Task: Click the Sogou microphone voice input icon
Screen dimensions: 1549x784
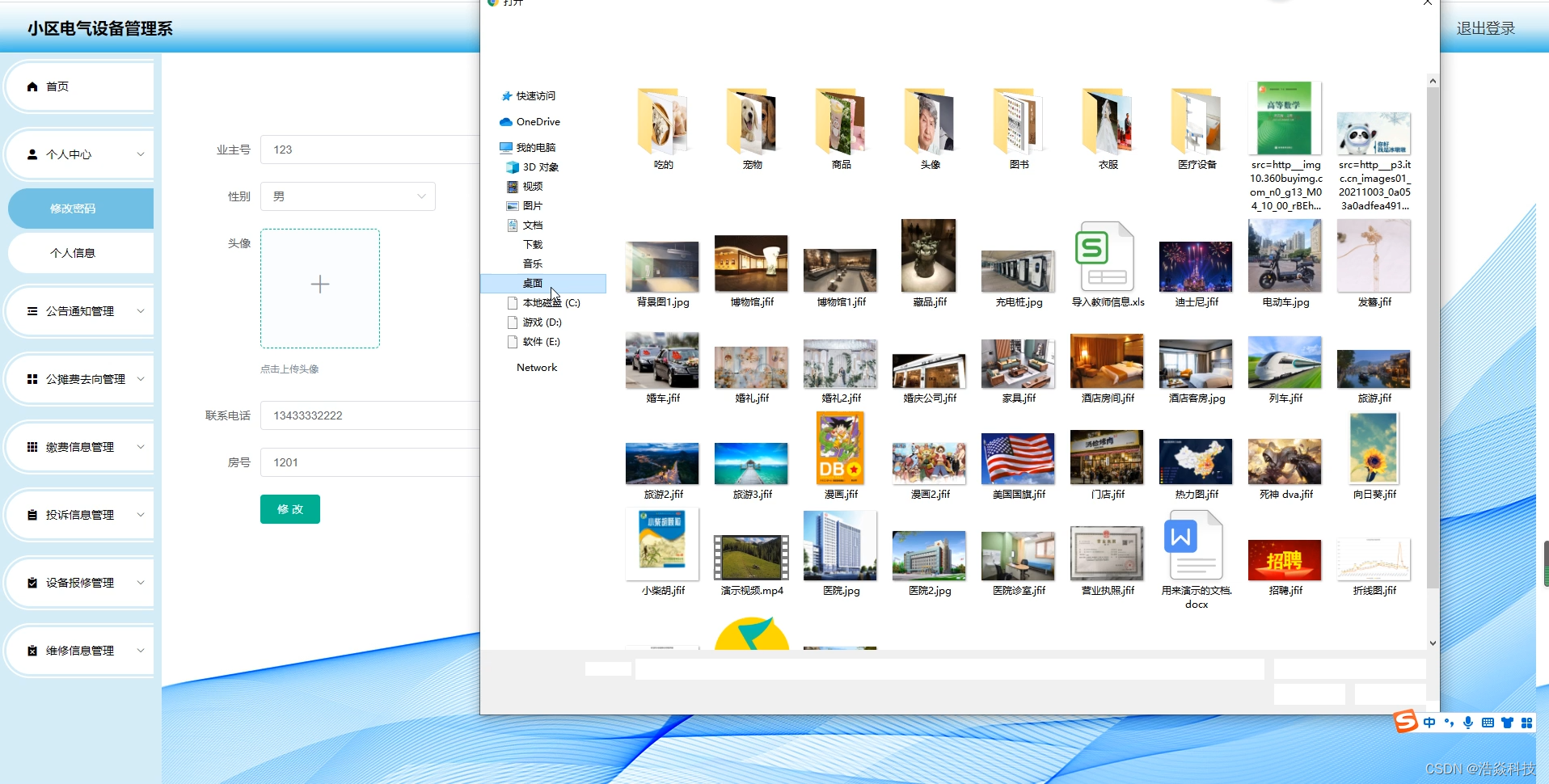Action: 1468,723
